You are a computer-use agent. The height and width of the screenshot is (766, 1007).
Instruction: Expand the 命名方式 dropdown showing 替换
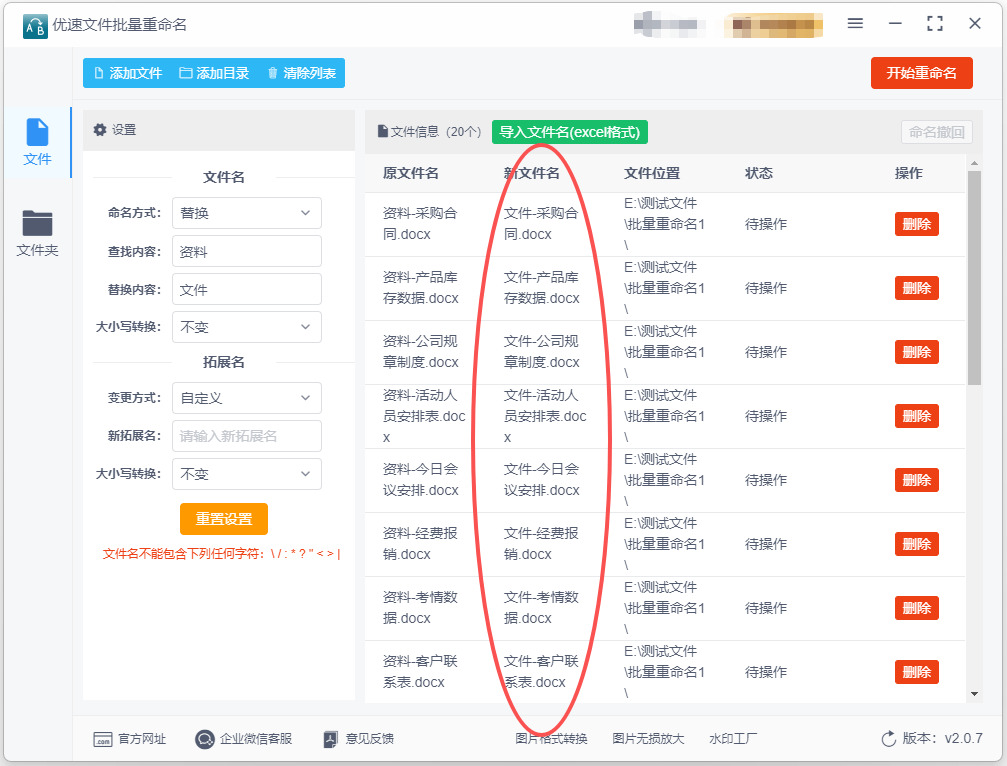(246, 213)
